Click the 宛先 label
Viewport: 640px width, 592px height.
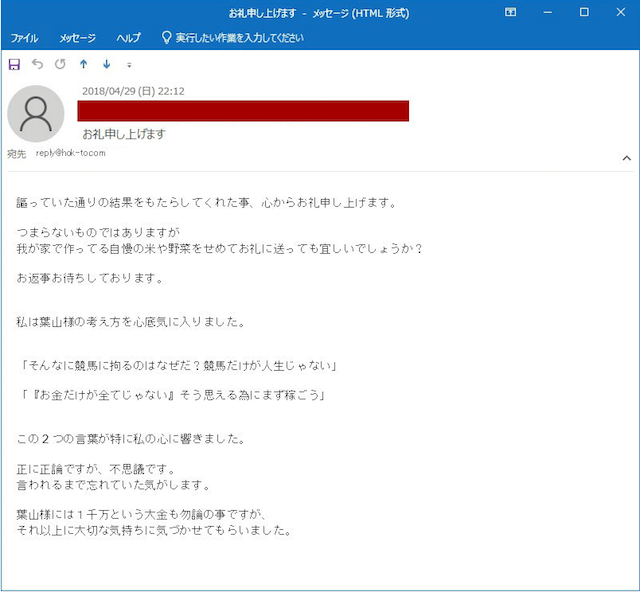[x=16, y=154]
